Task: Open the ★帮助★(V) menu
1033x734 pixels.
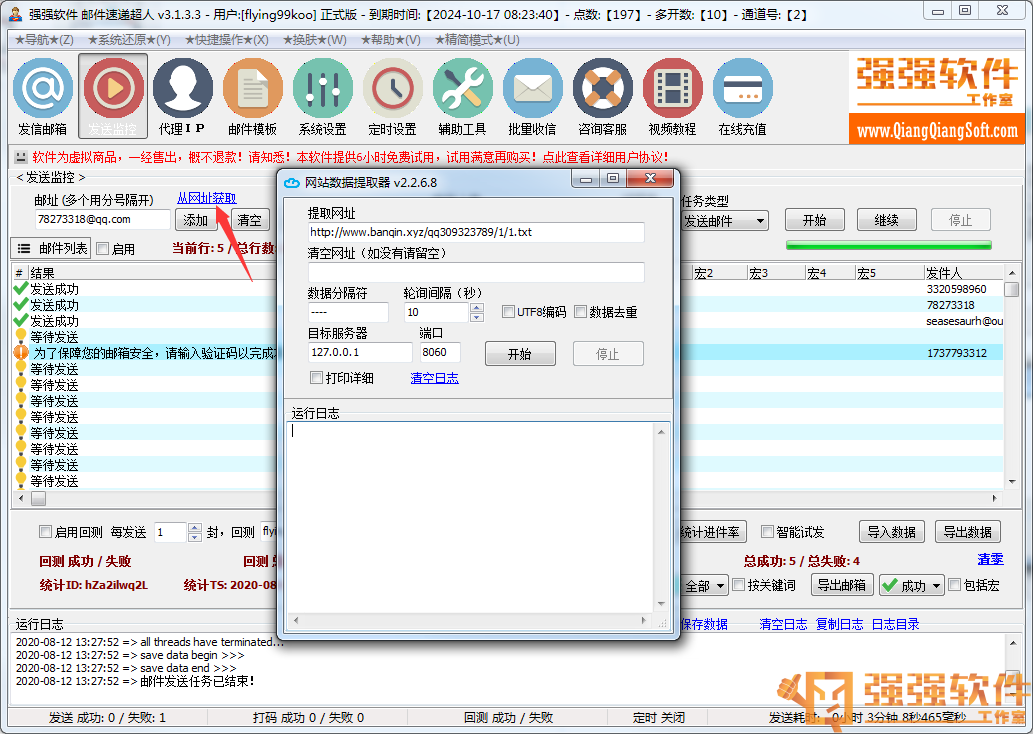Action: [x=391, y=40]
